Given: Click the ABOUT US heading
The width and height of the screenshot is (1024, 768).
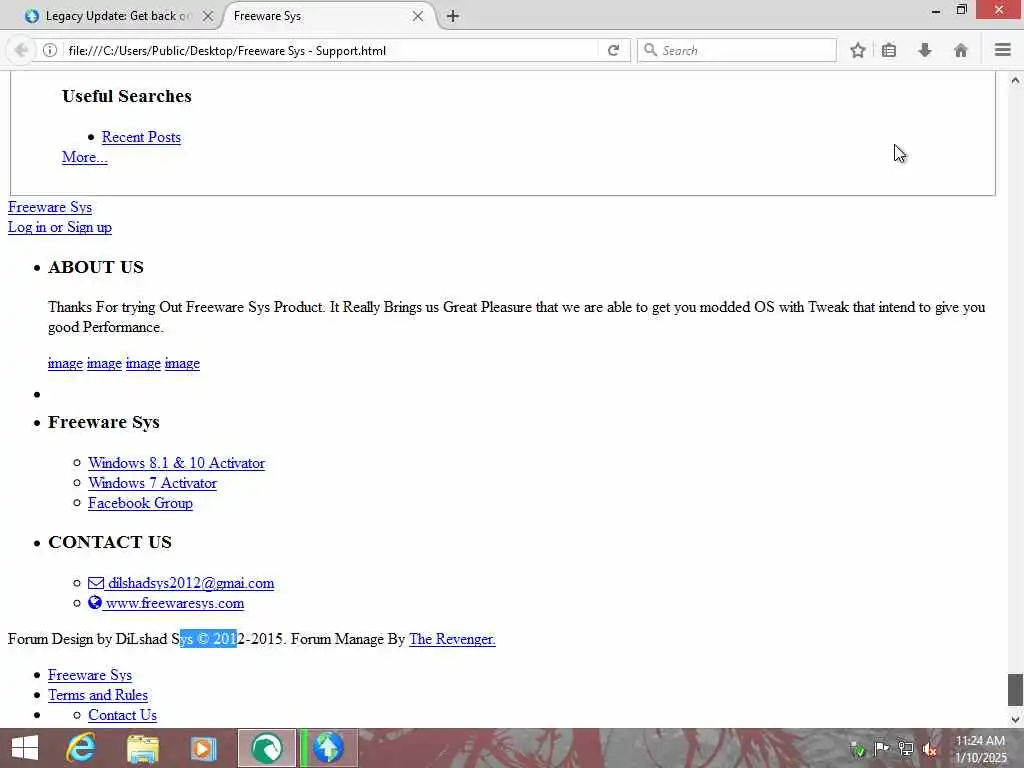Looking at the screenshot, I should tap(96, 267).
